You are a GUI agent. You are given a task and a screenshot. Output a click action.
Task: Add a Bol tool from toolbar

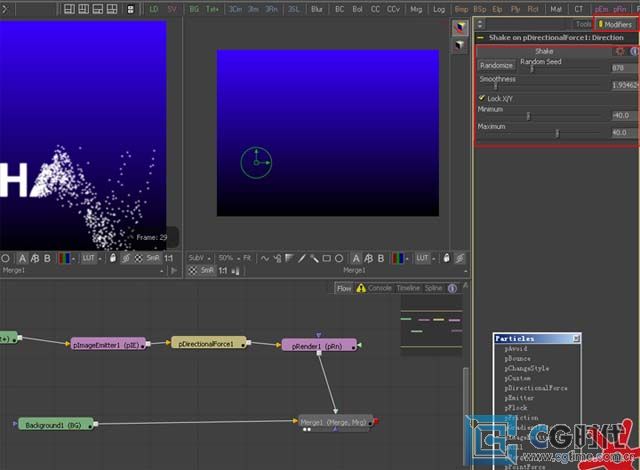point(357,9)
